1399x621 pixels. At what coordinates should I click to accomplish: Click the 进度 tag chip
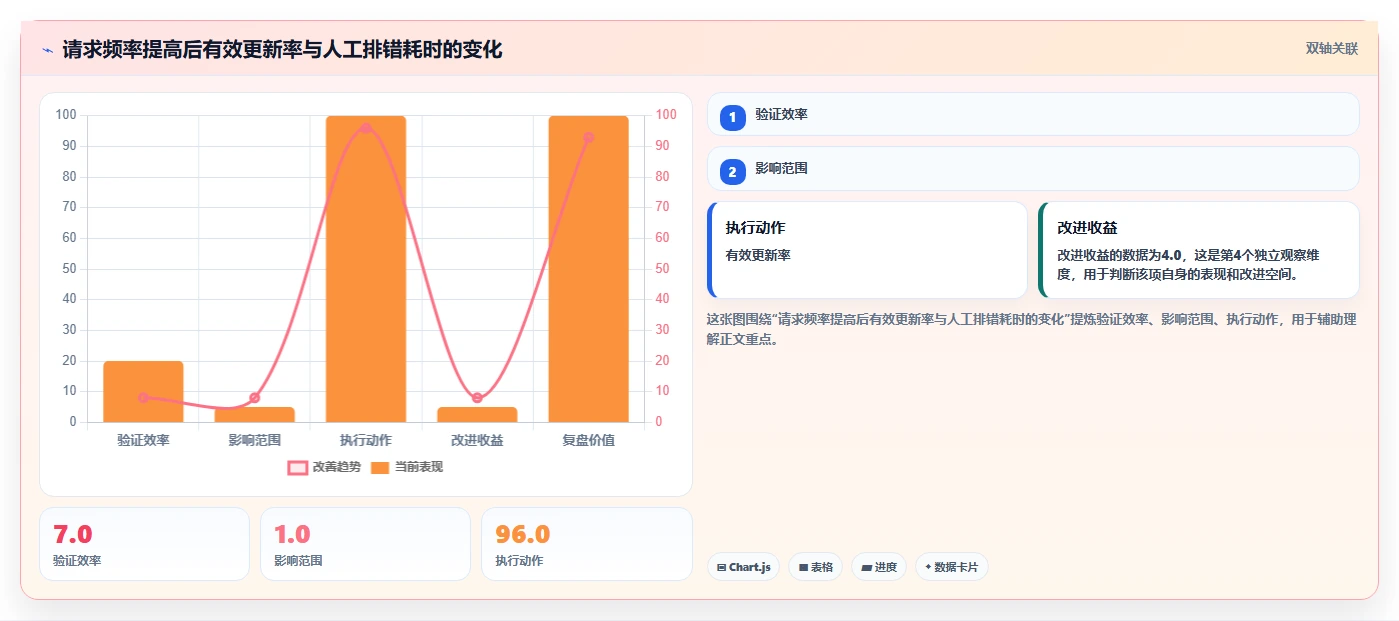(x=879, y=567)
